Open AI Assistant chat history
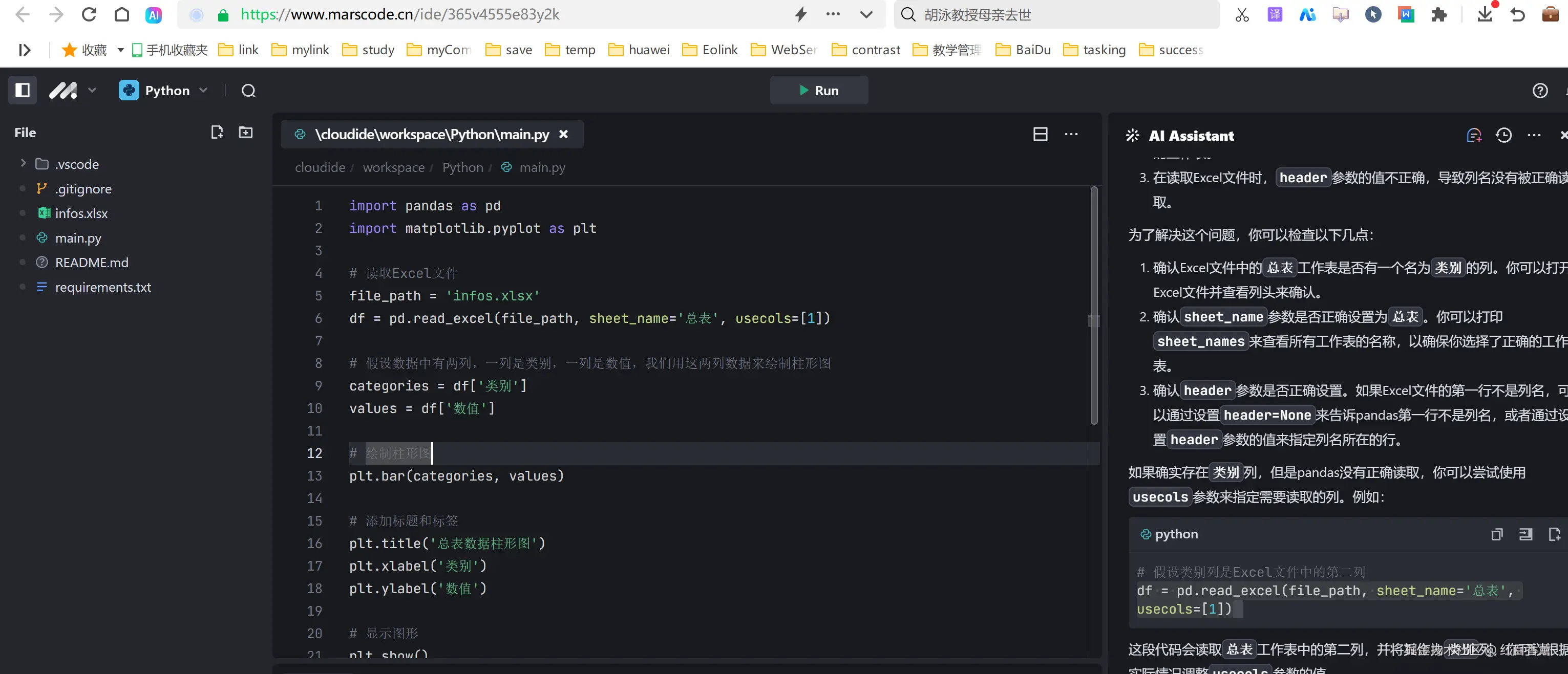Screen dimensions: 1568x674 [x=1503, y=135]
